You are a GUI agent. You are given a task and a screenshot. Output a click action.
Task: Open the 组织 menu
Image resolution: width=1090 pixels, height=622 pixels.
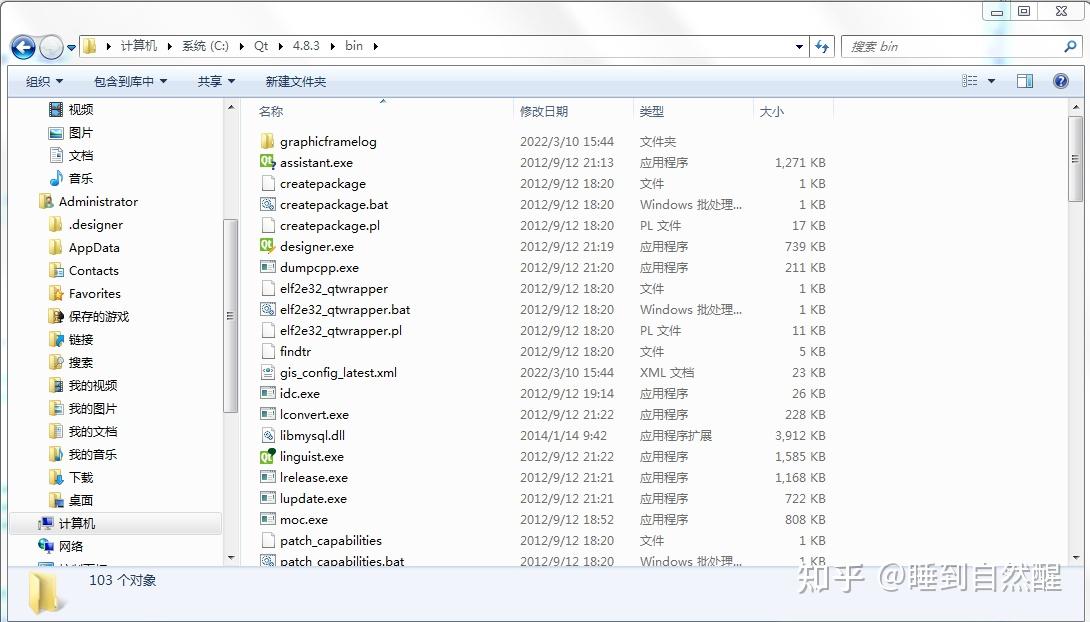tap(44, 81)
